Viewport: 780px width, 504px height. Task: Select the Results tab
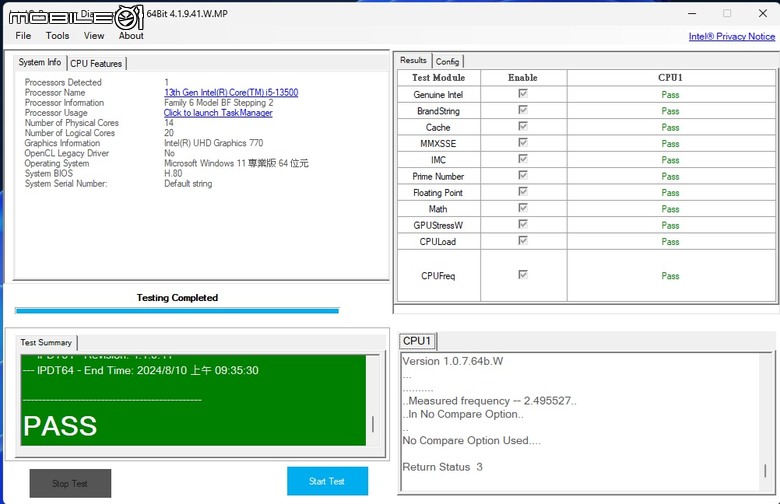pos(413,60)
